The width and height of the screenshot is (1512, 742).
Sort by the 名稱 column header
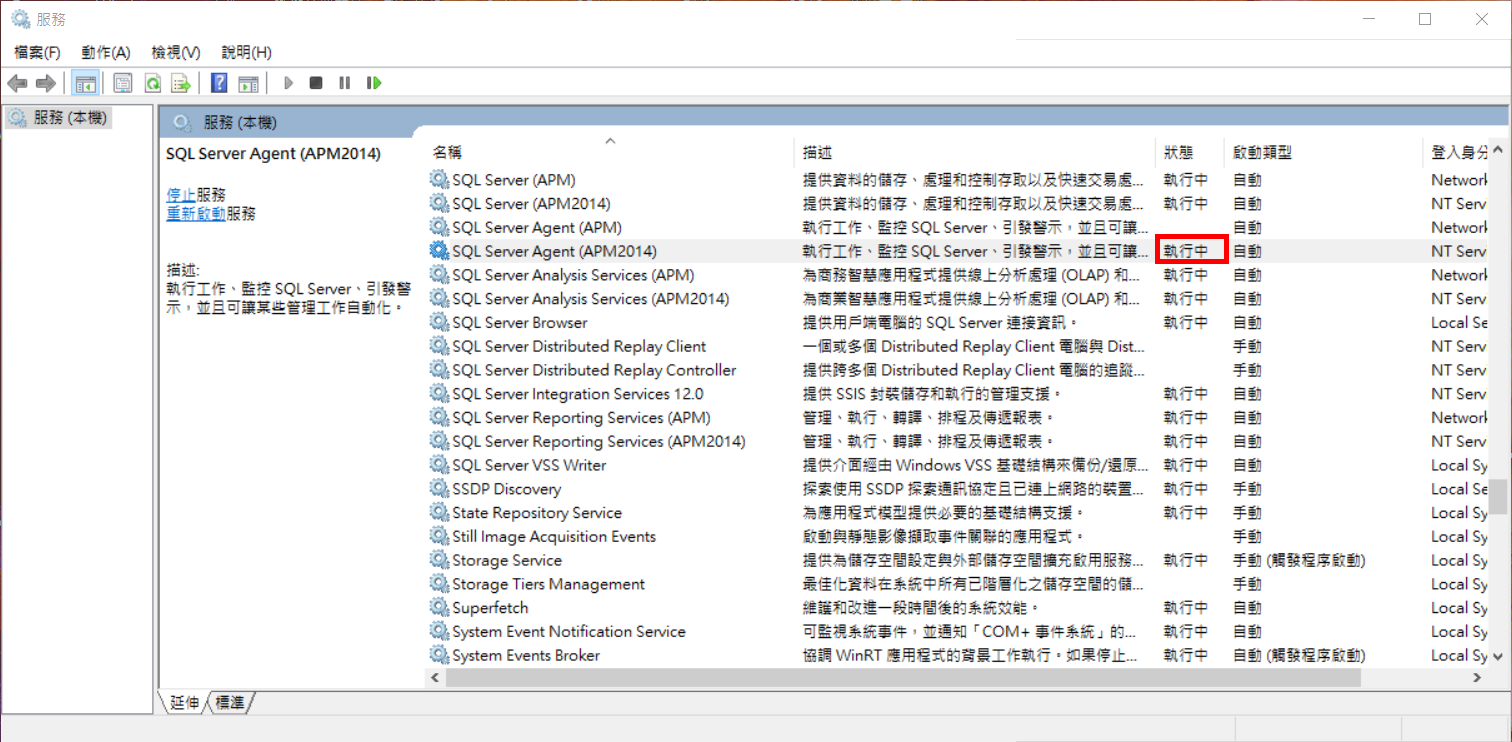click(610, 152)
